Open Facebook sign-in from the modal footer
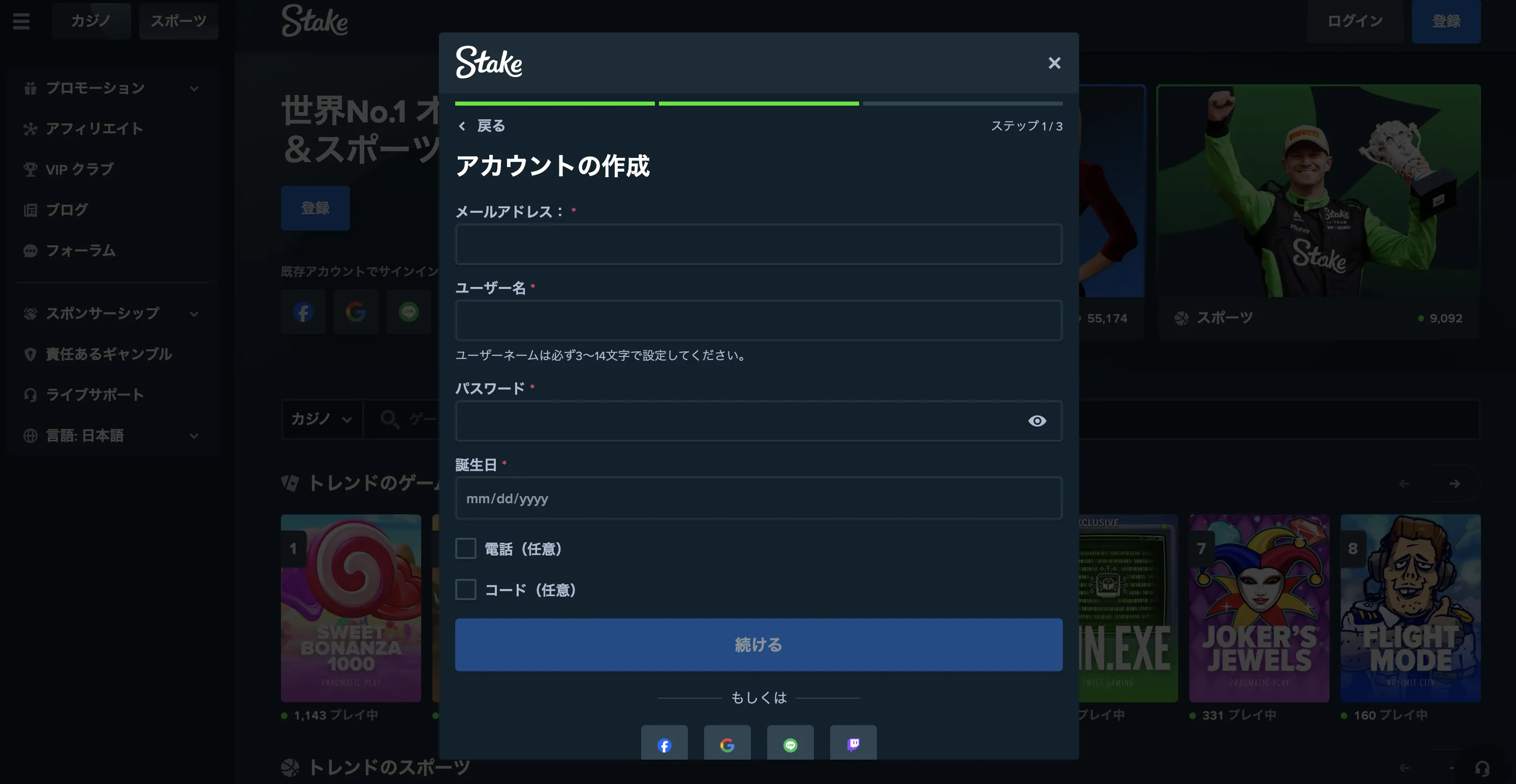The width and height of the screenshot is (1516, 784). 665,744
